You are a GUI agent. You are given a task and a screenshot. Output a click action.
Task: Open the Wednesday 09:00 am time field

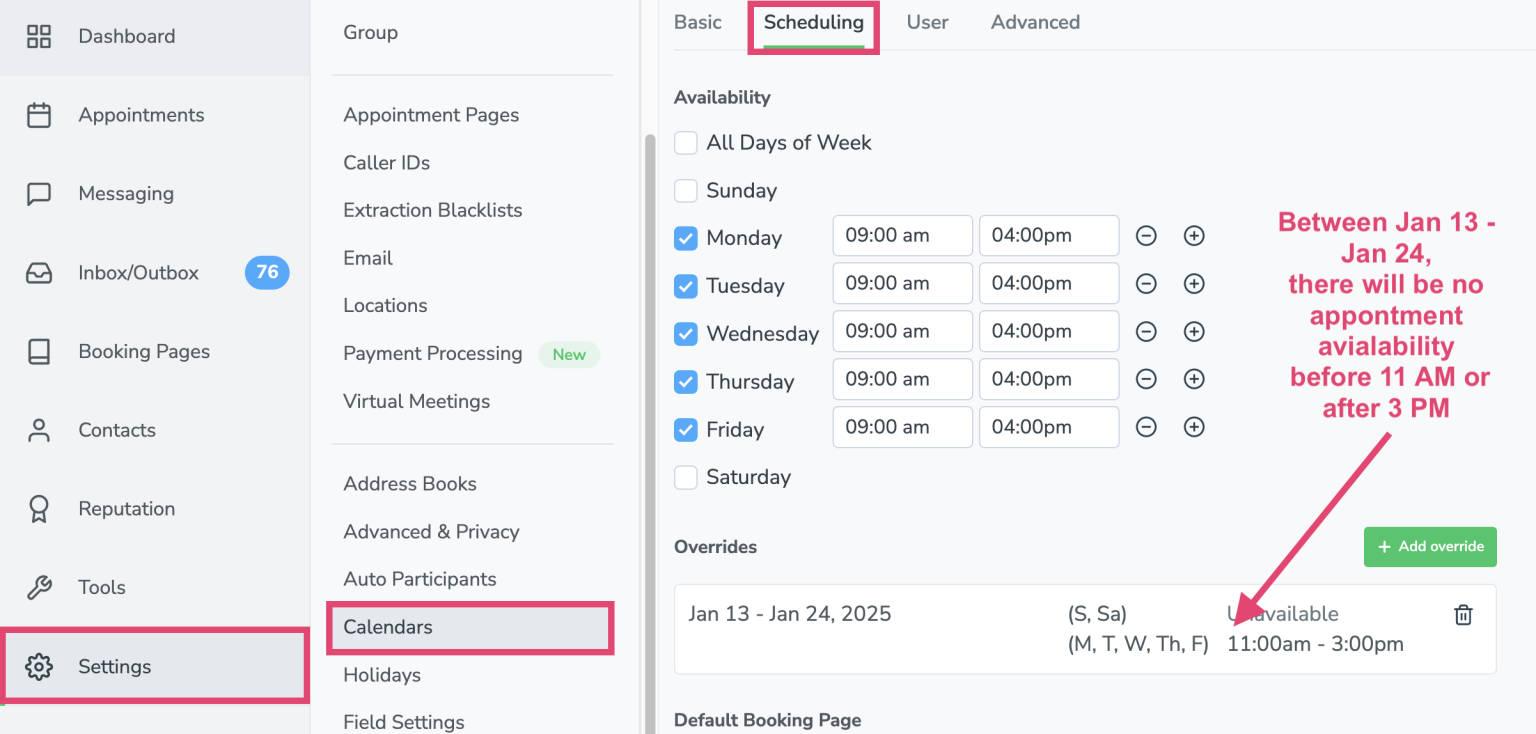point(902,331)
